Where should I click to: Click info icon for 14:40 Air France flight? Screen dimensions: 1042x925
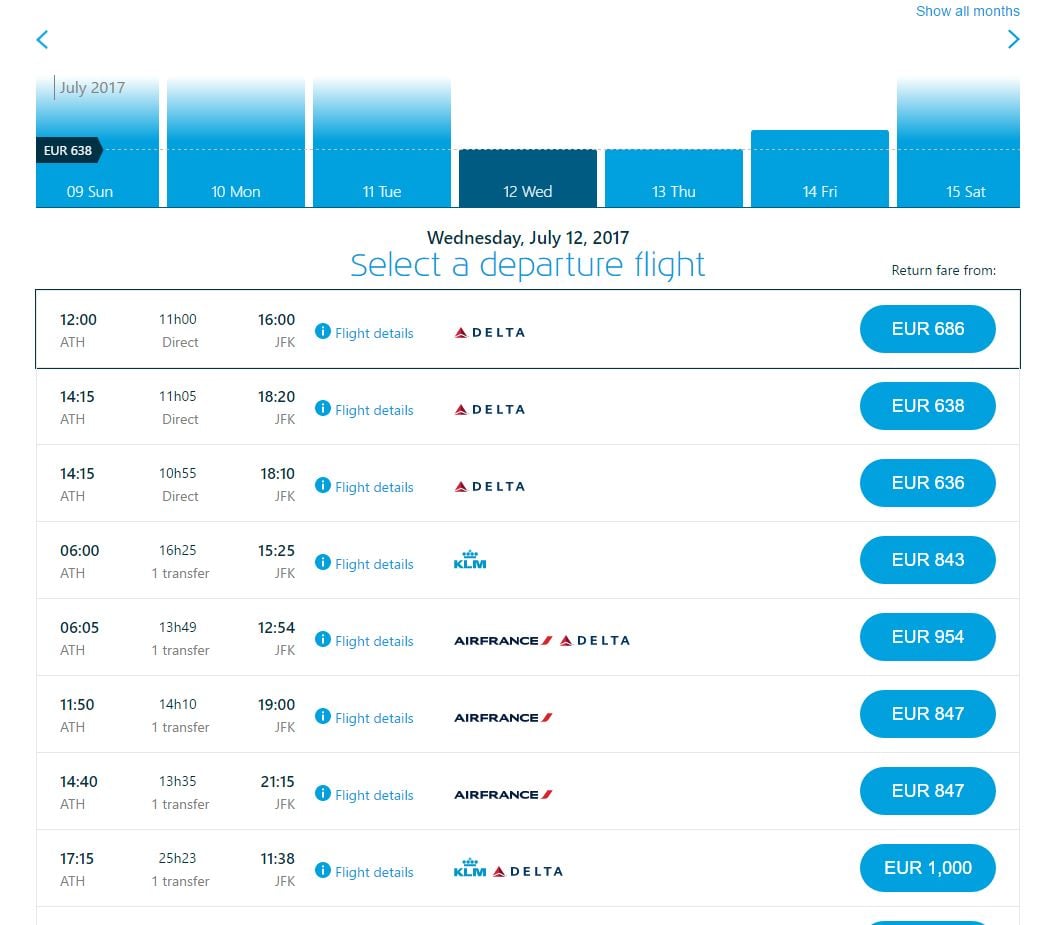[x=322, y=794]
